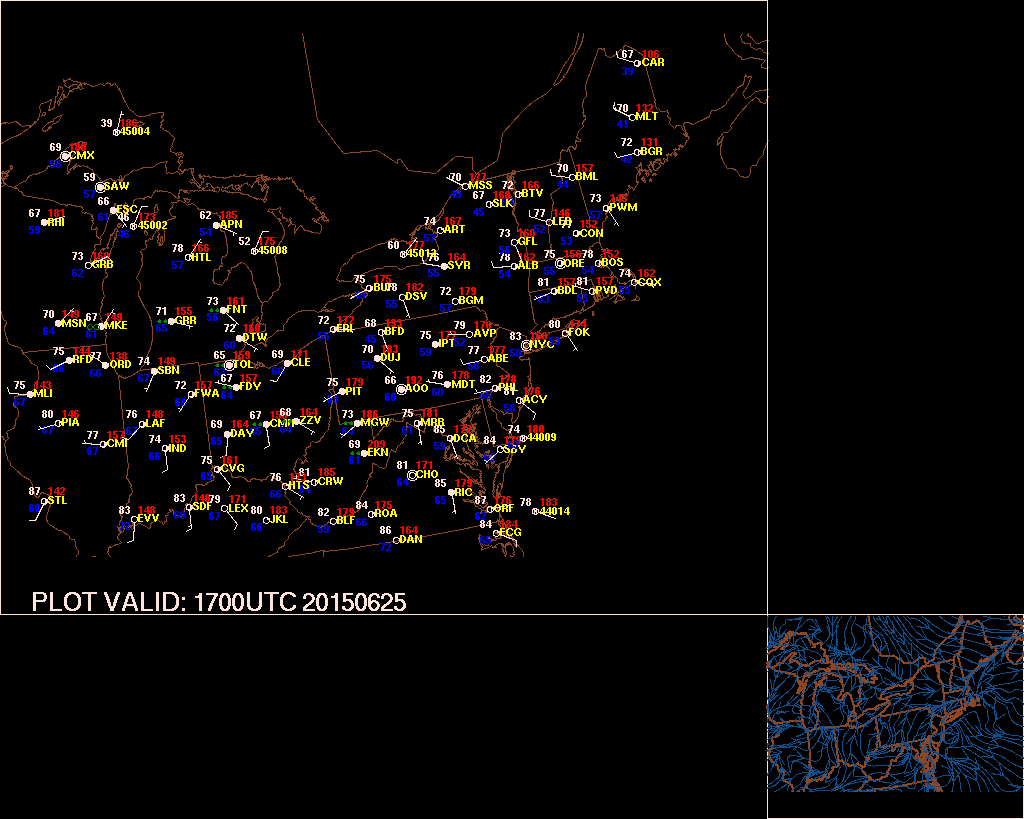1024x819 pixels.
Task: Select the DSV station label
Action: point(415,297)
